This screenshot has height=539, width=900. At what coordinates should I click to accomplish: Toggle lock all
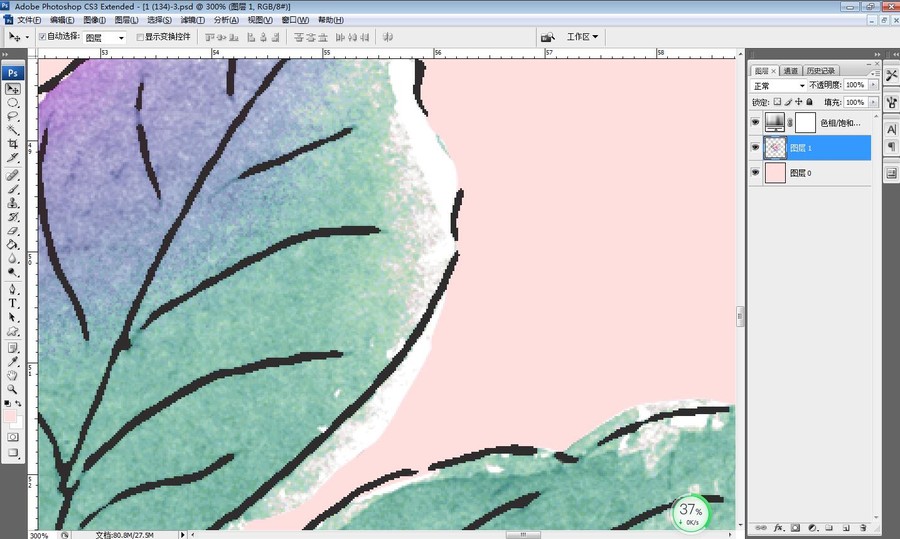(809, 102)
